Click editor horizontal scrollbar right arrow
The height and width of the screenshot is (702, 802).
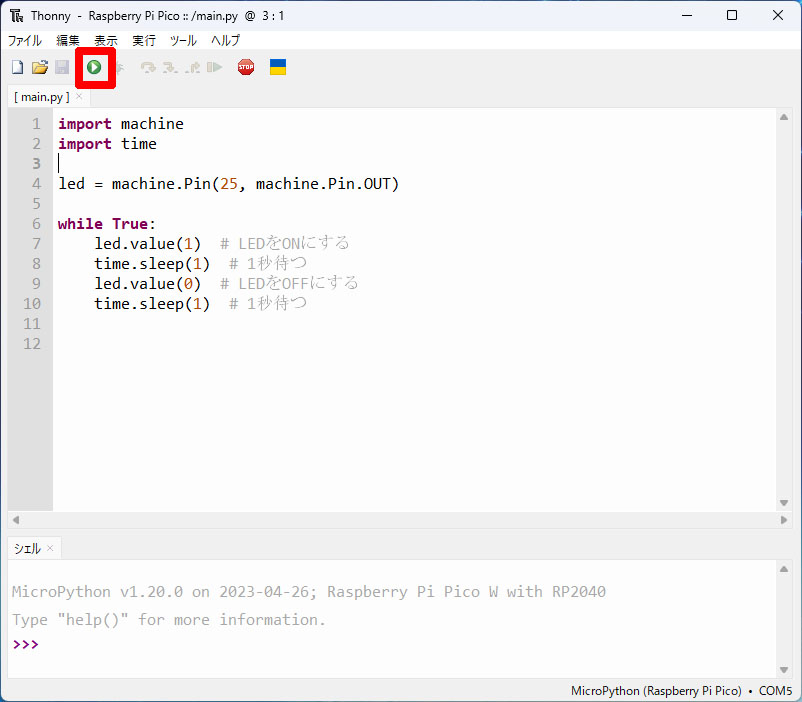click(x=784, y=520)
